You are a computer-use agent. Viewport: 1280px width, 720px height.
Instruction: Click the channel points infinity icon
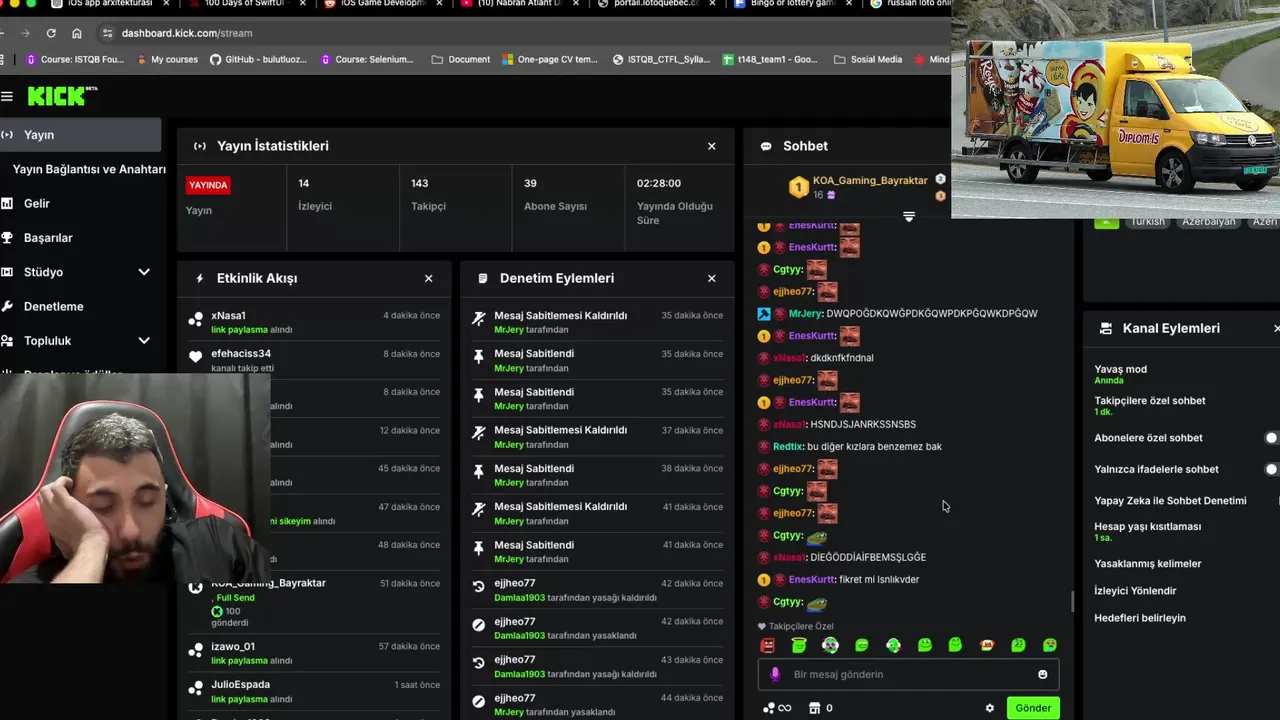(777, 708)
